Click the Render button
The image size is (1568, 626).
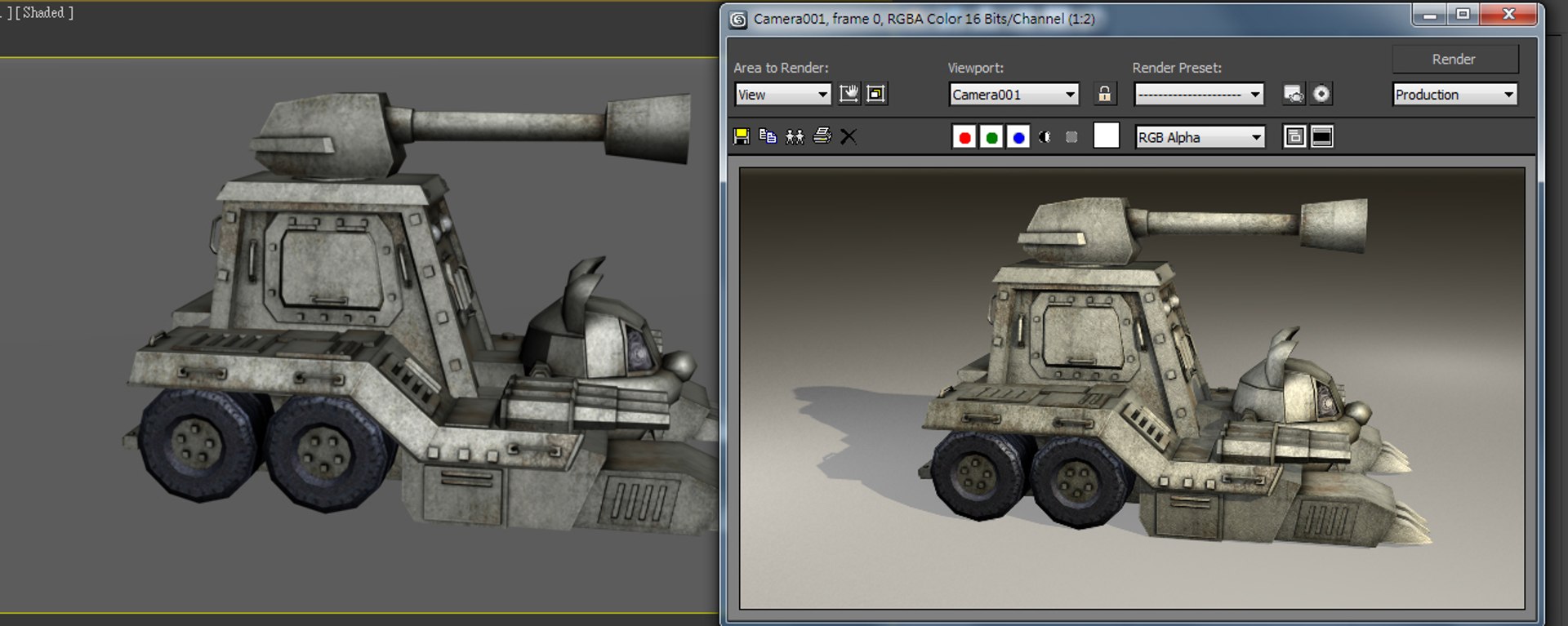(x=1454, y=59)
